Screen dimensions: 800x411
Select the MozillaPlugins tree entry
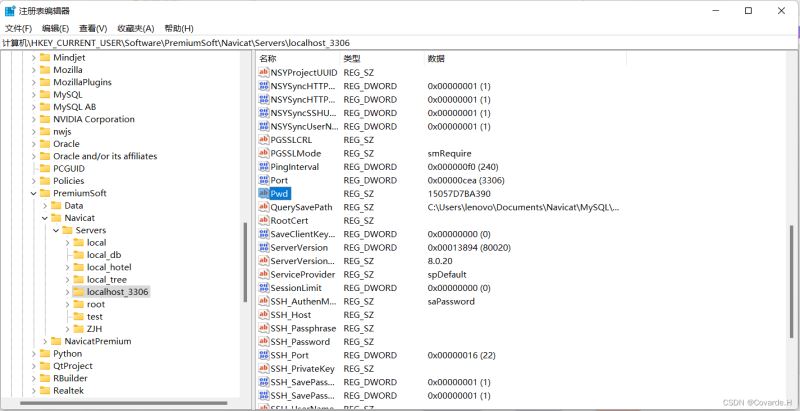click(82, 82)
